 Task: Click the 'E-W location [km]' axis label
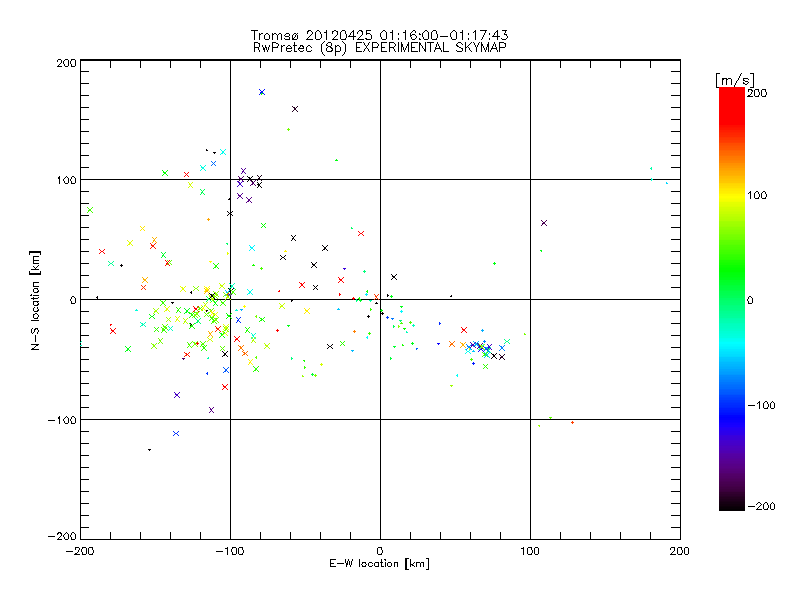379,564
